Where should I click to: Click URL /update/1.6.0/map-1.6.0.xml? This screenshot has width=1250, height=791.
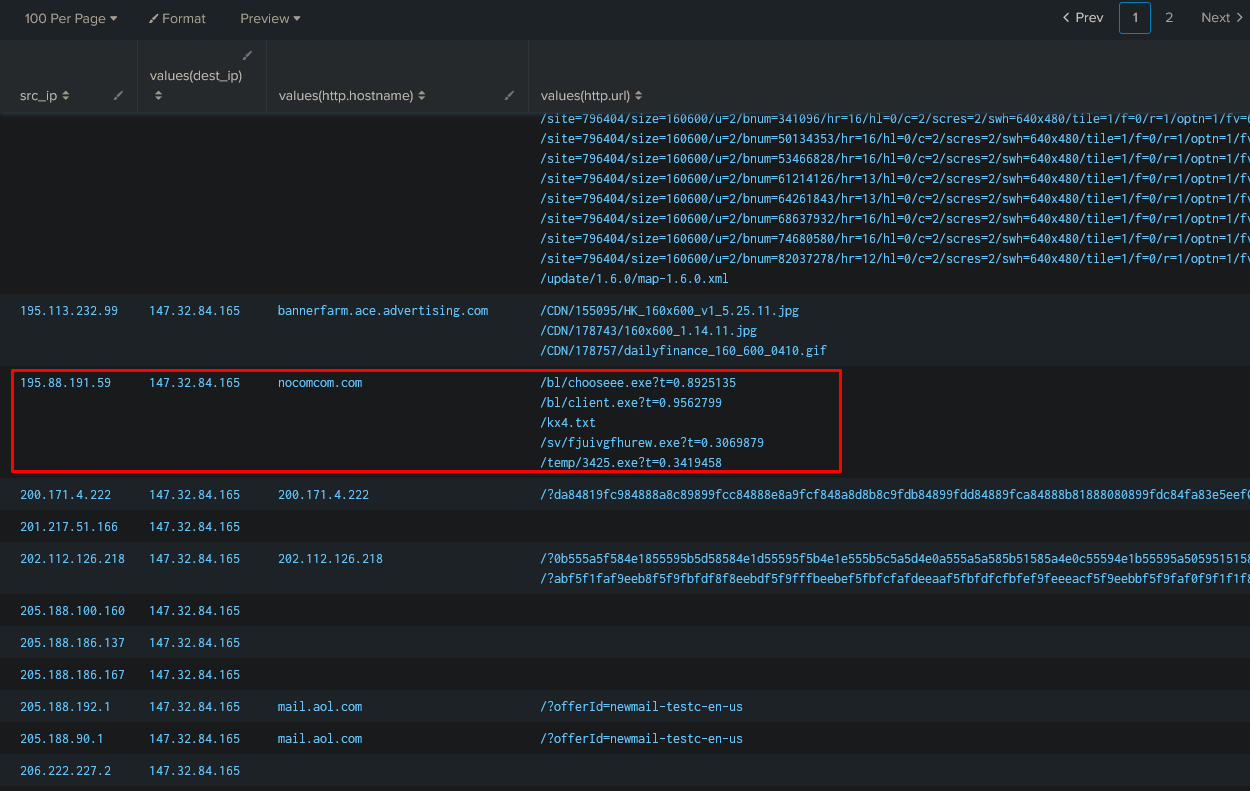click(x=634, y=279)
